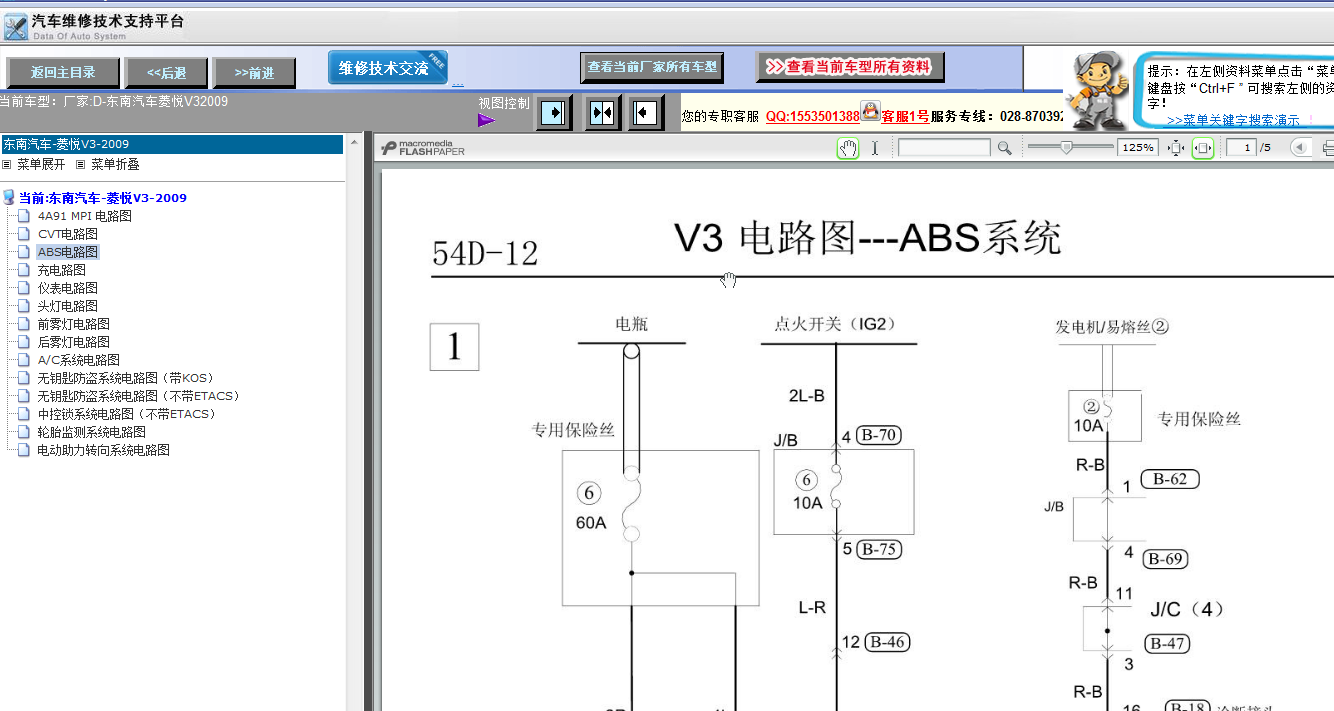
Task: Open 电动助力转向系统电路图 in tree
Action: click(x=104, y=450)
